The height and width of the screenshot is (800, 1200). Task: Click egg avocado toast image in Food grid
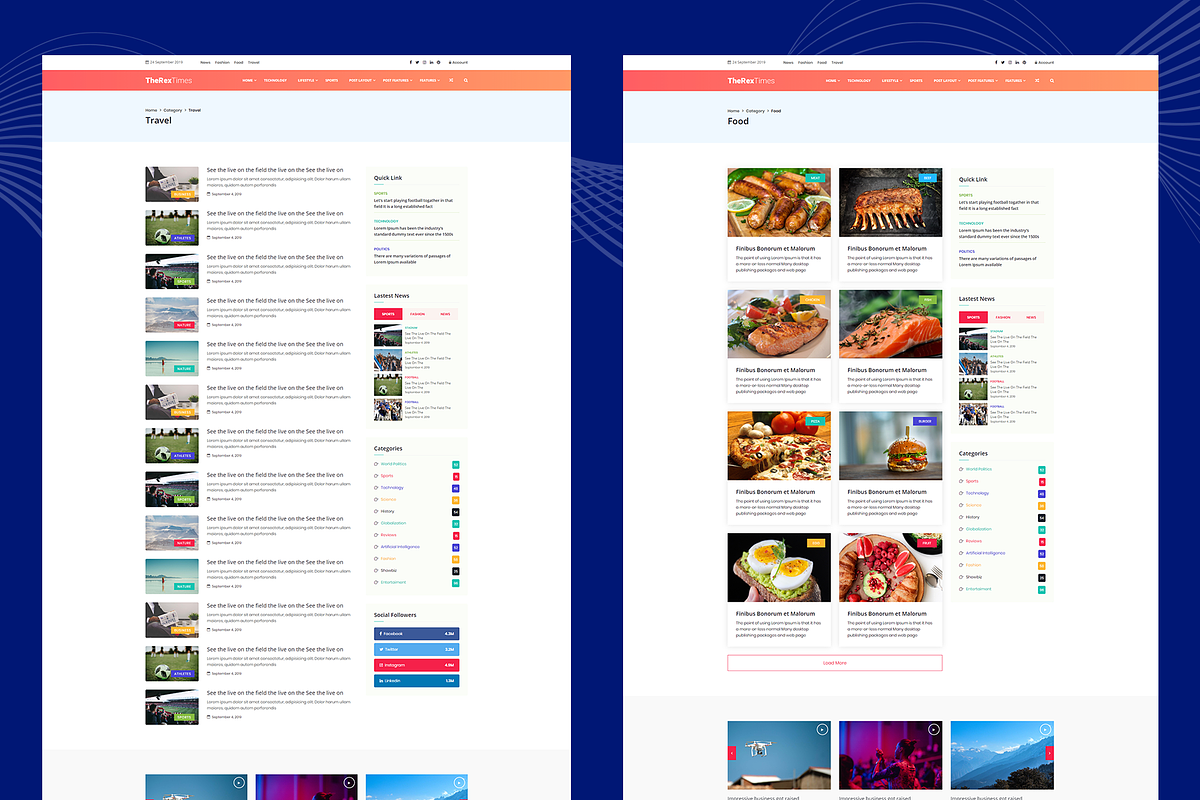[x=779, y=568]
